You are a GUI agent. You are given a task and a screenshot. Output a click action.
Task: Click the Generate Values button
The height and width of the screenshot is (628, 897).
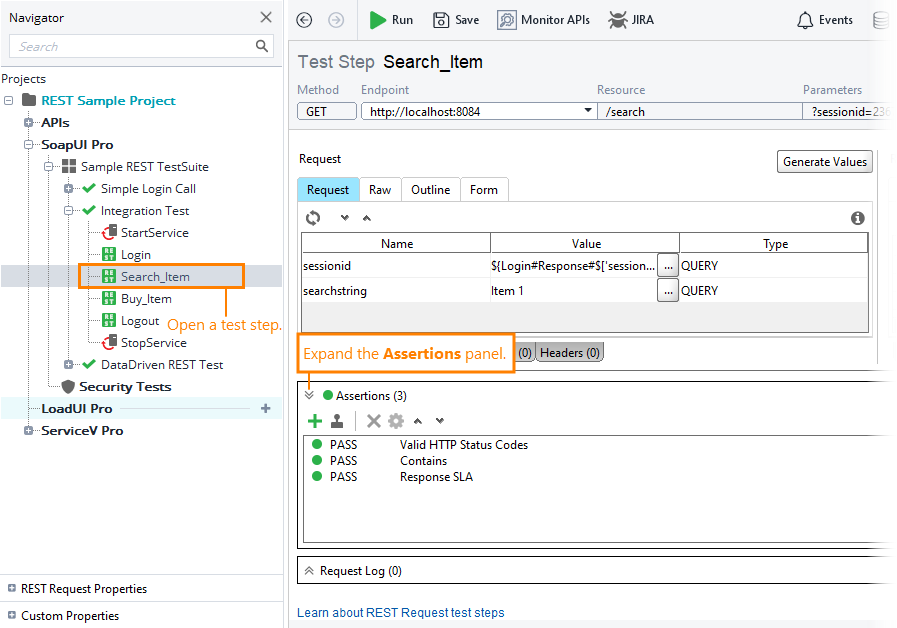824,162
